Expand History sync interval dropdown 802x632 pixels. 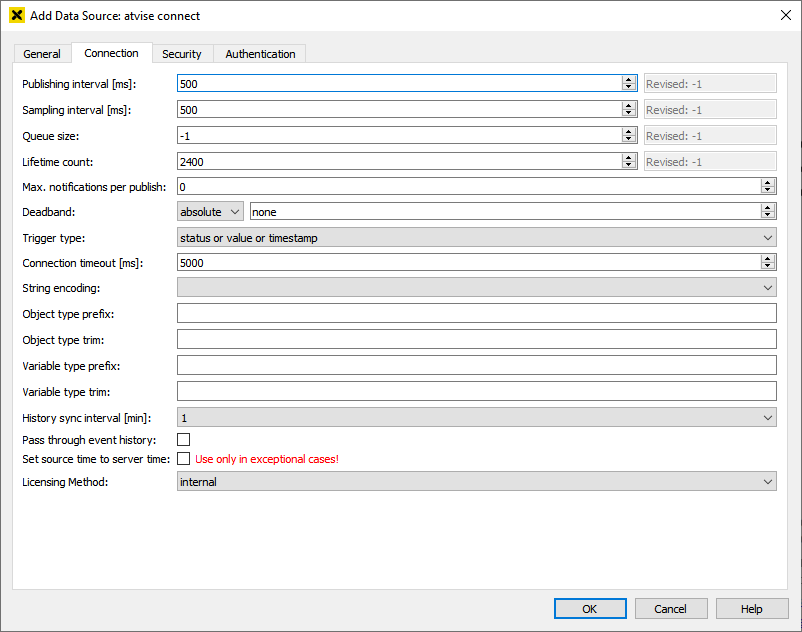(x=476, y=418)
